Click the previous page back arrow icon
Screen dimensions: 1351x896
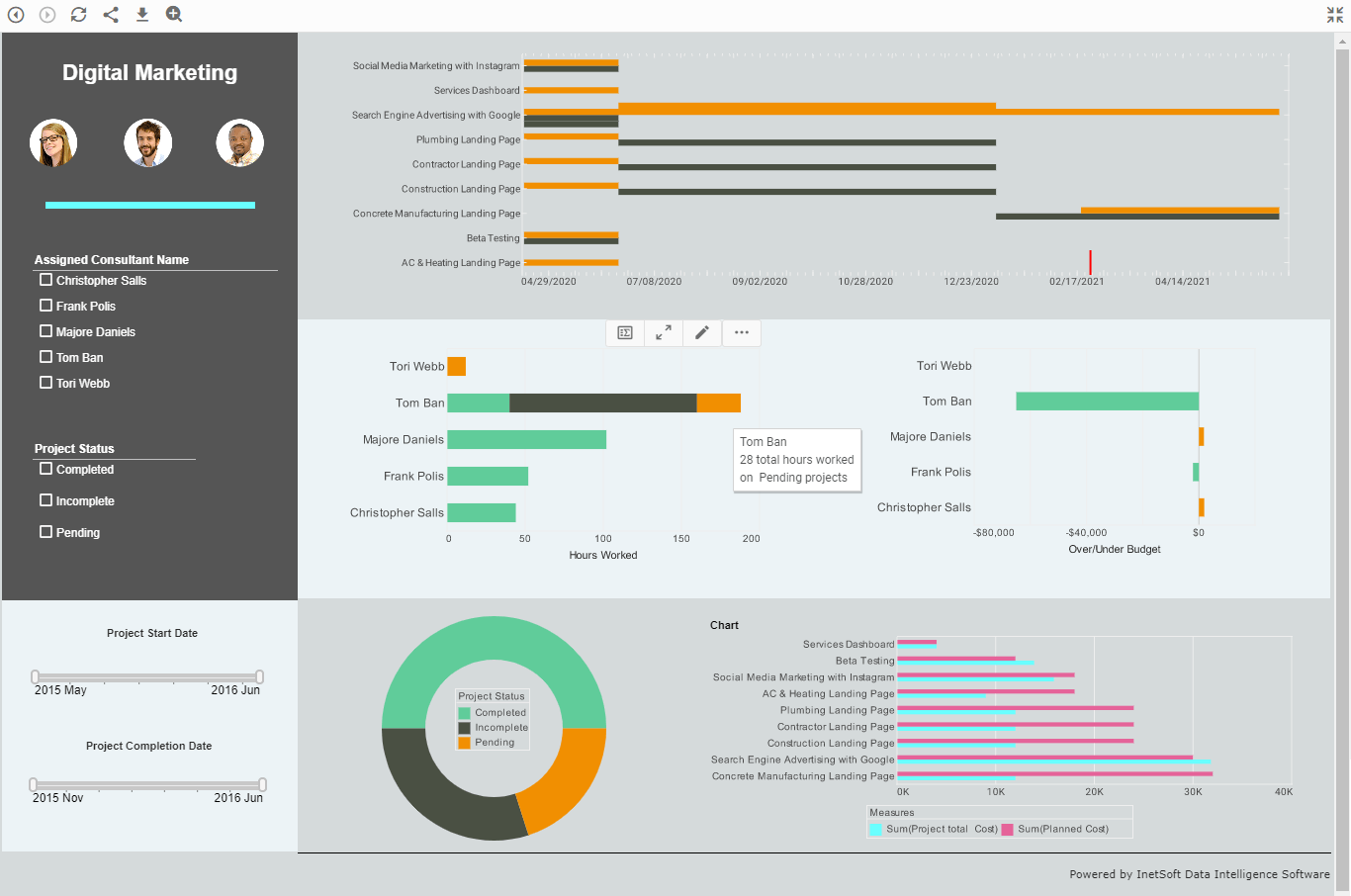click(16, 14)
